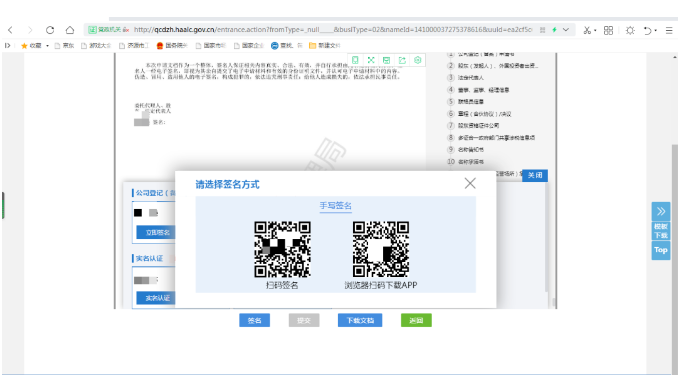Select document list item 7
The image size is (678, 375).
point(473,125)
